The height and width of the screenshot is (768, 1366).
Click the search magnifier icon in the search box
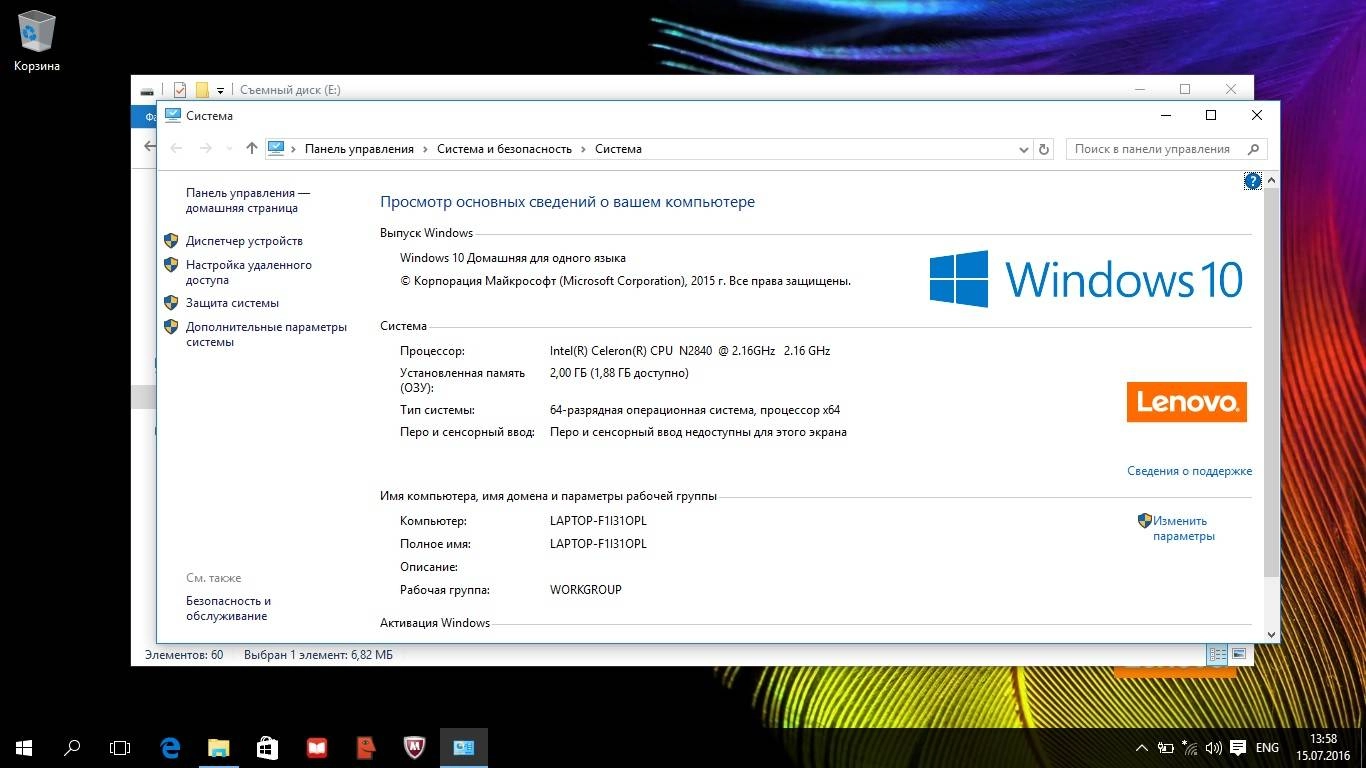pos(1253,149)
